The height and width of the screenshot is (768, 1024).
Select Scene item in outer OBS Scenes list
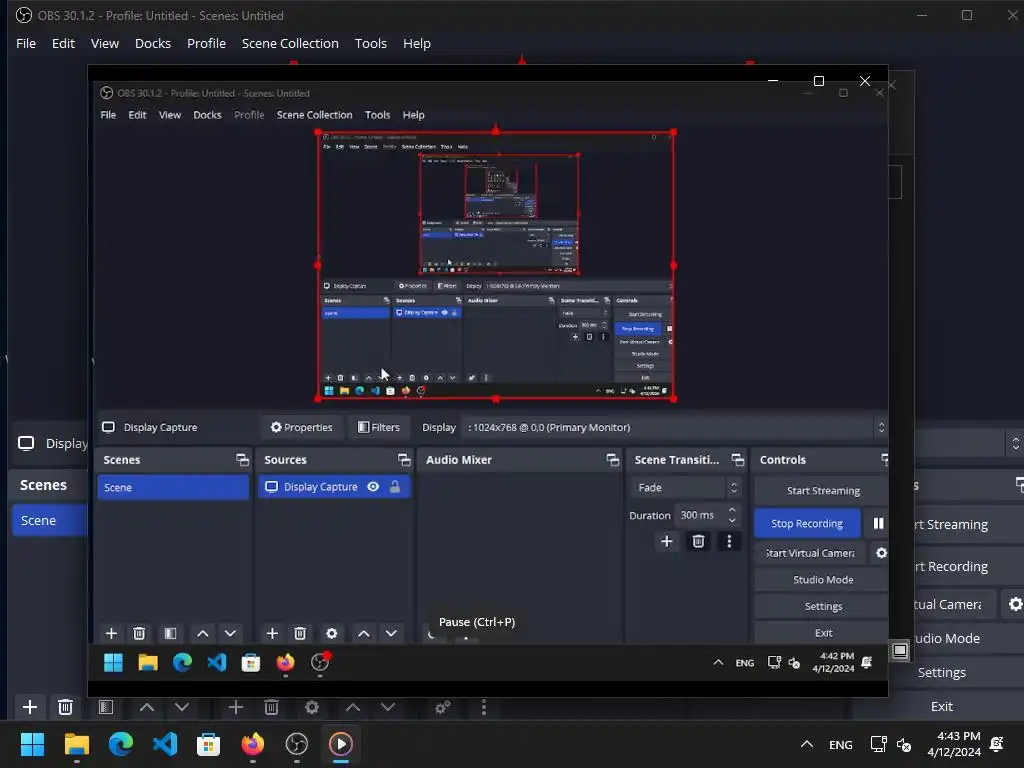pyautogui.click(x=50, y=520)
